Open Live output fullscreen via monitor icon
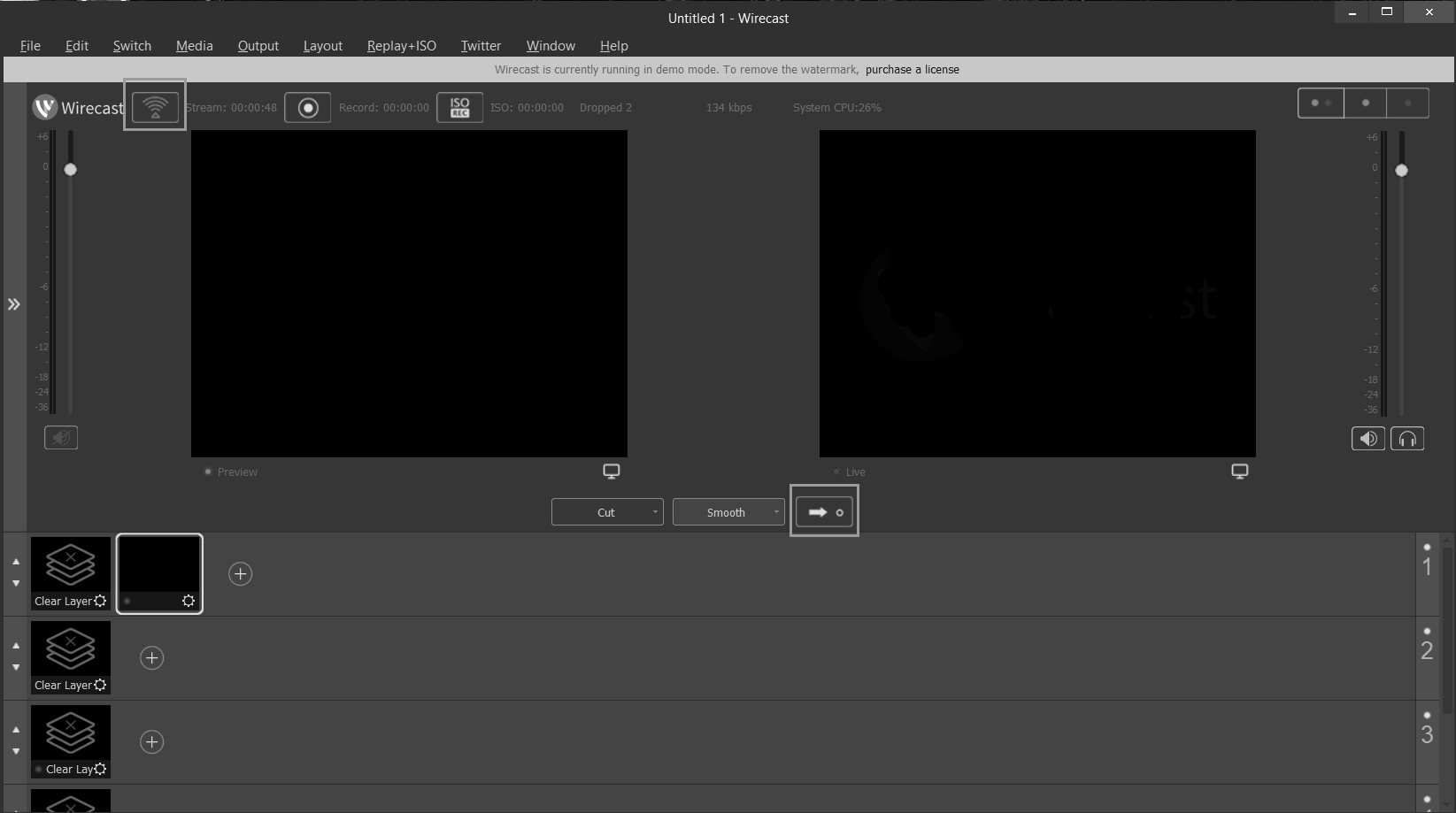1456x813 pixels. point(1239,471)
